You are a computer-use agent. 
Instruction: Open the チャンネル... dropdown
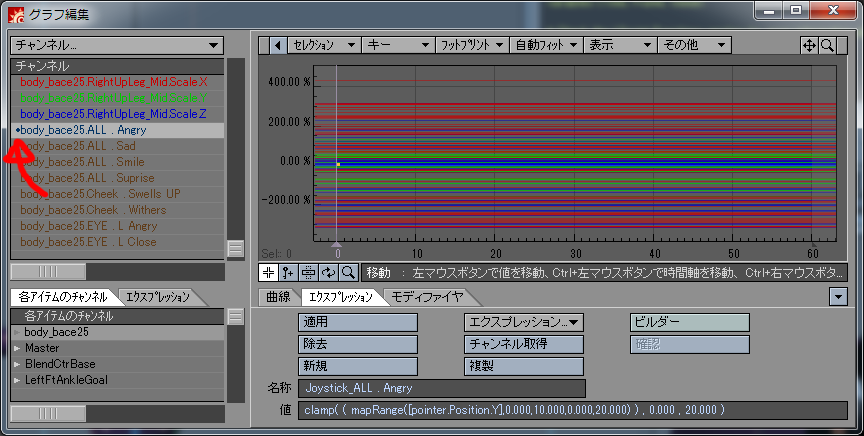click(117, 45)
